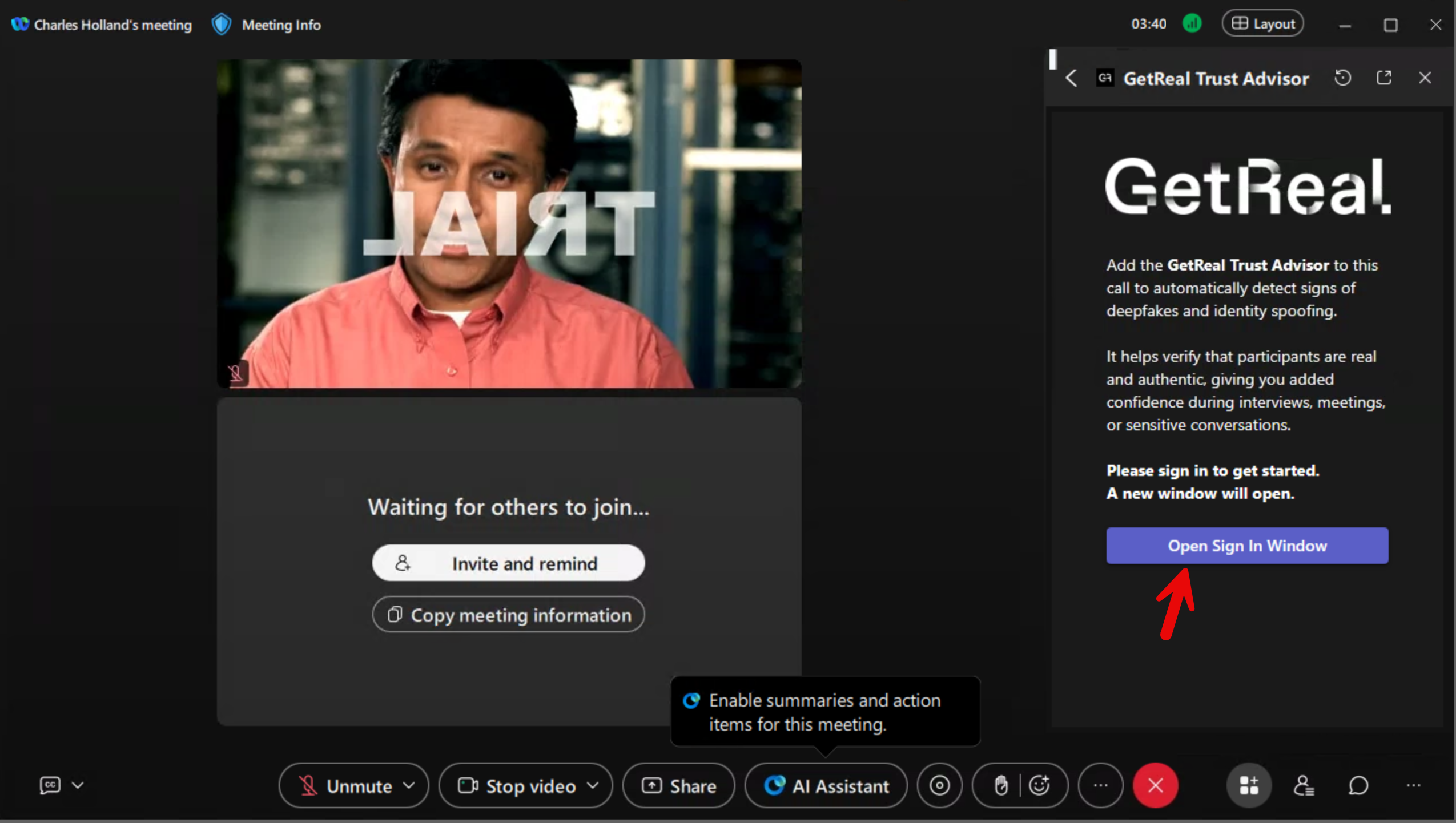Refresh the GetReal Trust Advisor panel
The height and width of the screenshot is (823, 1456).
1342,78
